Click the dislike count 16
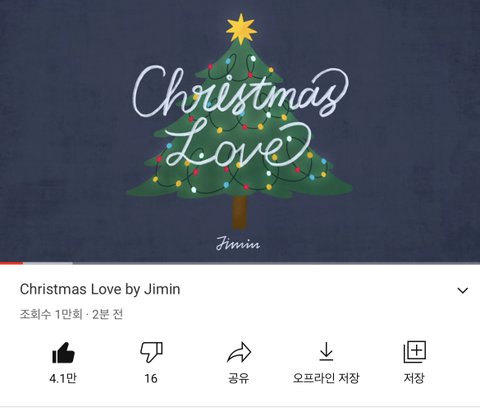Viewport: 480px width, 411px height. 151,378
